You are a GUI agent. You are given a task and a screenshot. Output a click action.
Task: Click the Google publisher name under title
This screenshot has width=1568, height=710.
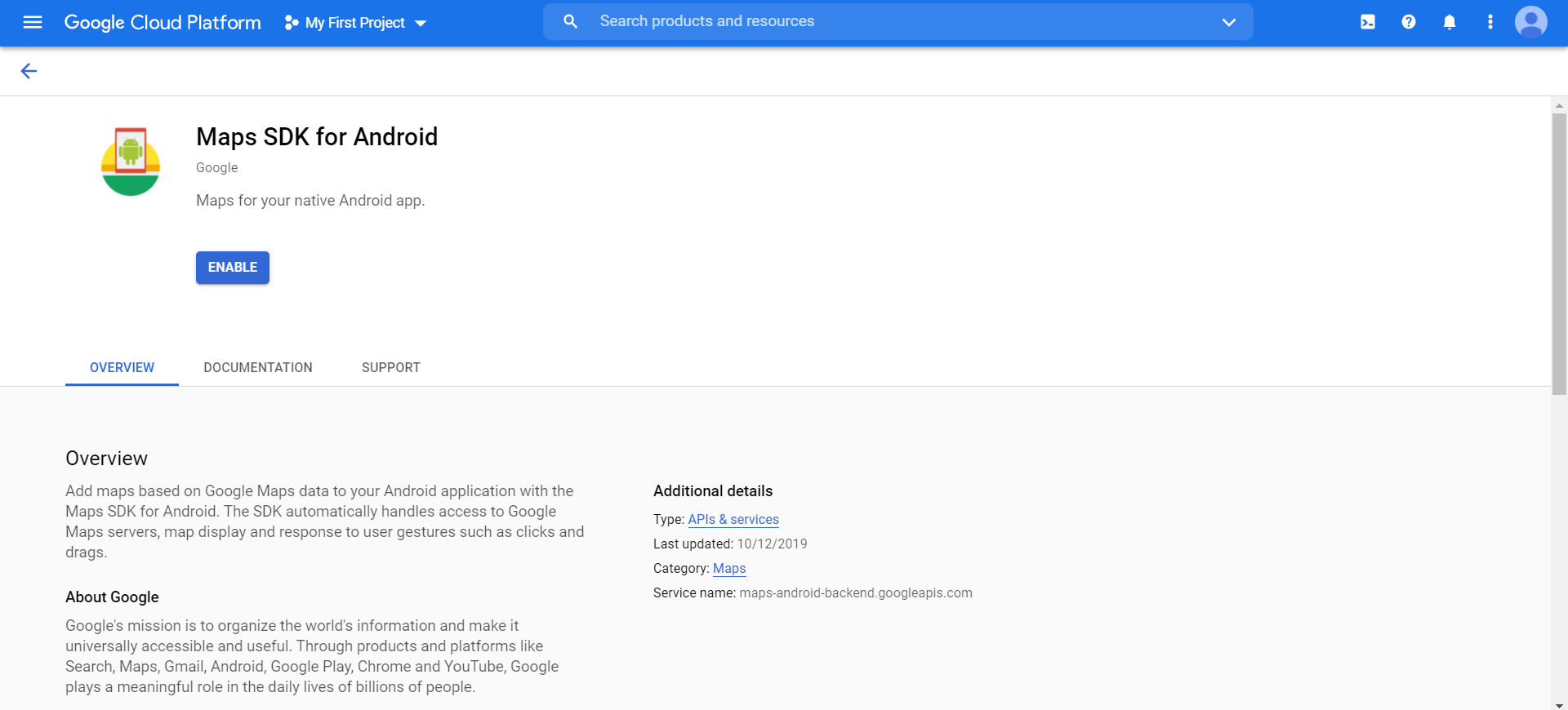(217, 167)
